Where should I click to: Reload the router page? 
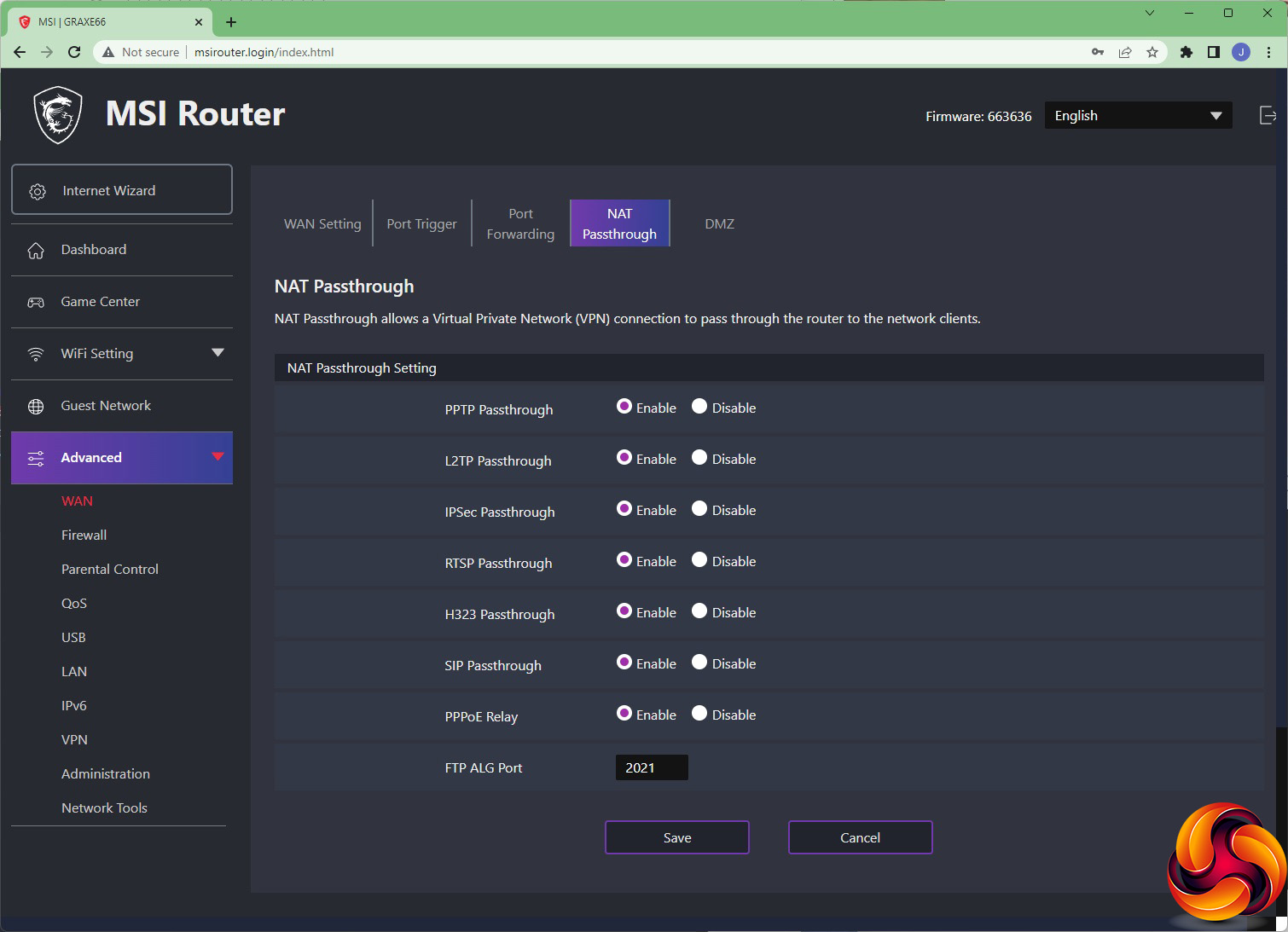pyautogui.click(x=74, y=52)
